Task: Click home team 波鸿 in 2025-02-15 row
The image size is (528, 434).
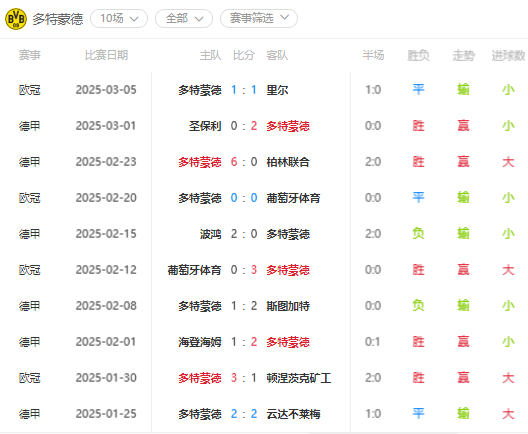Action: click(210, 234)
